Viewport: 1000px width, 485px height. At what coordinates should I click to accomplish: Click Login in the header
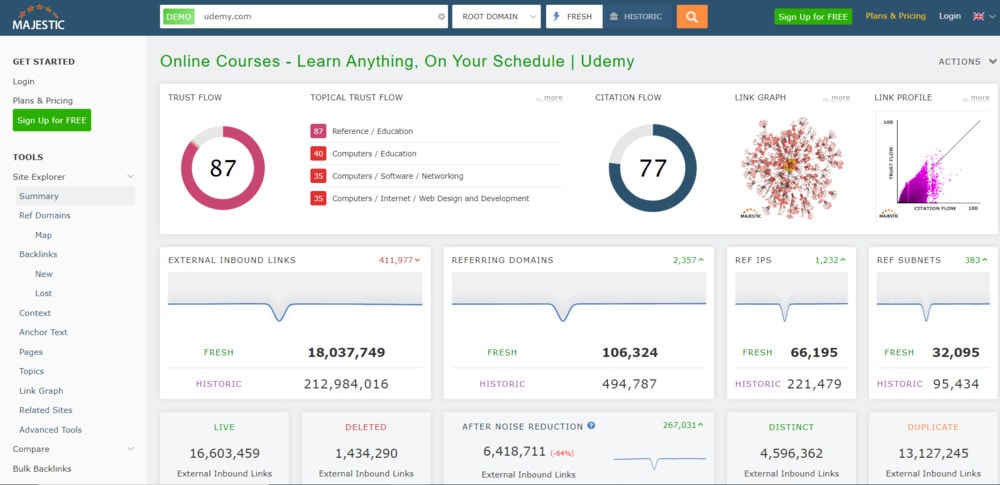pos(950,16)
